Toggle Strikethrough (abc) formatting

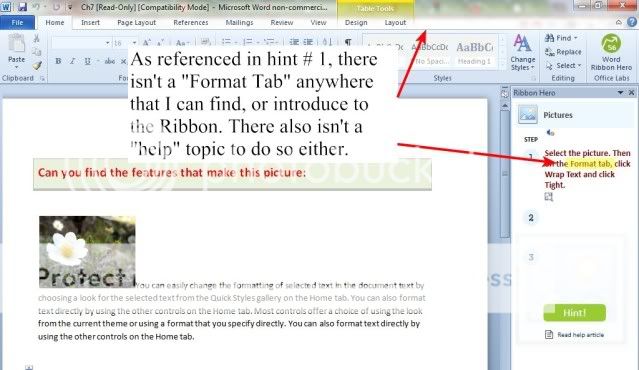pos(109,61)
